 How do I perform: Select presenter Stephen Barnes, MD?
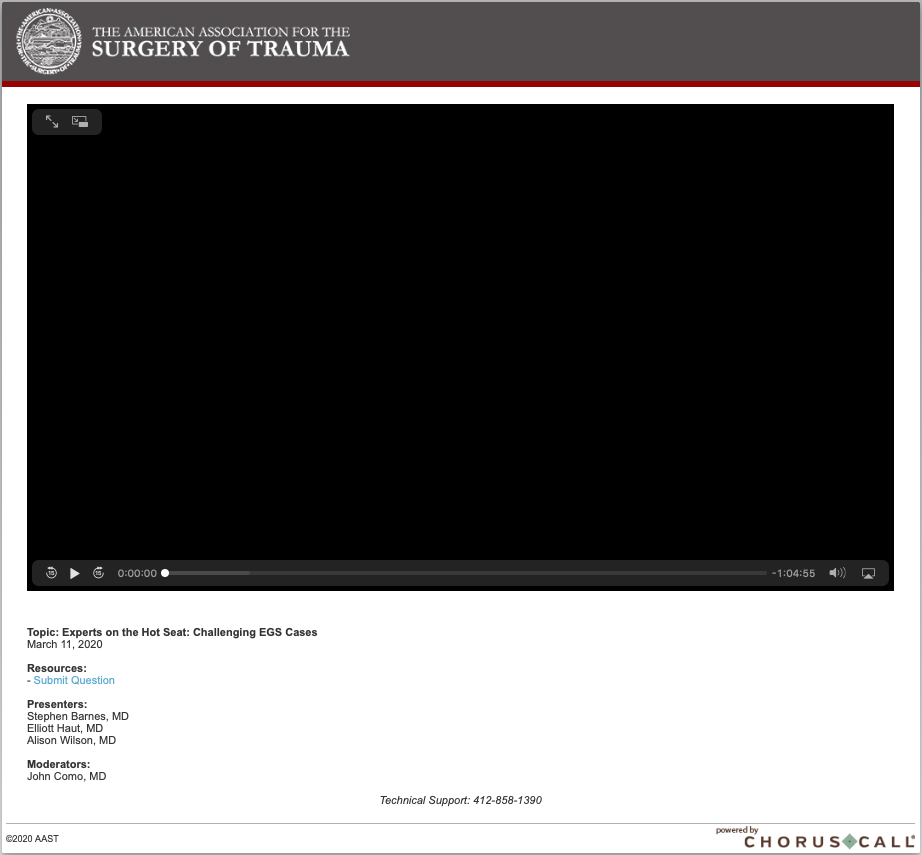(78, 716)
